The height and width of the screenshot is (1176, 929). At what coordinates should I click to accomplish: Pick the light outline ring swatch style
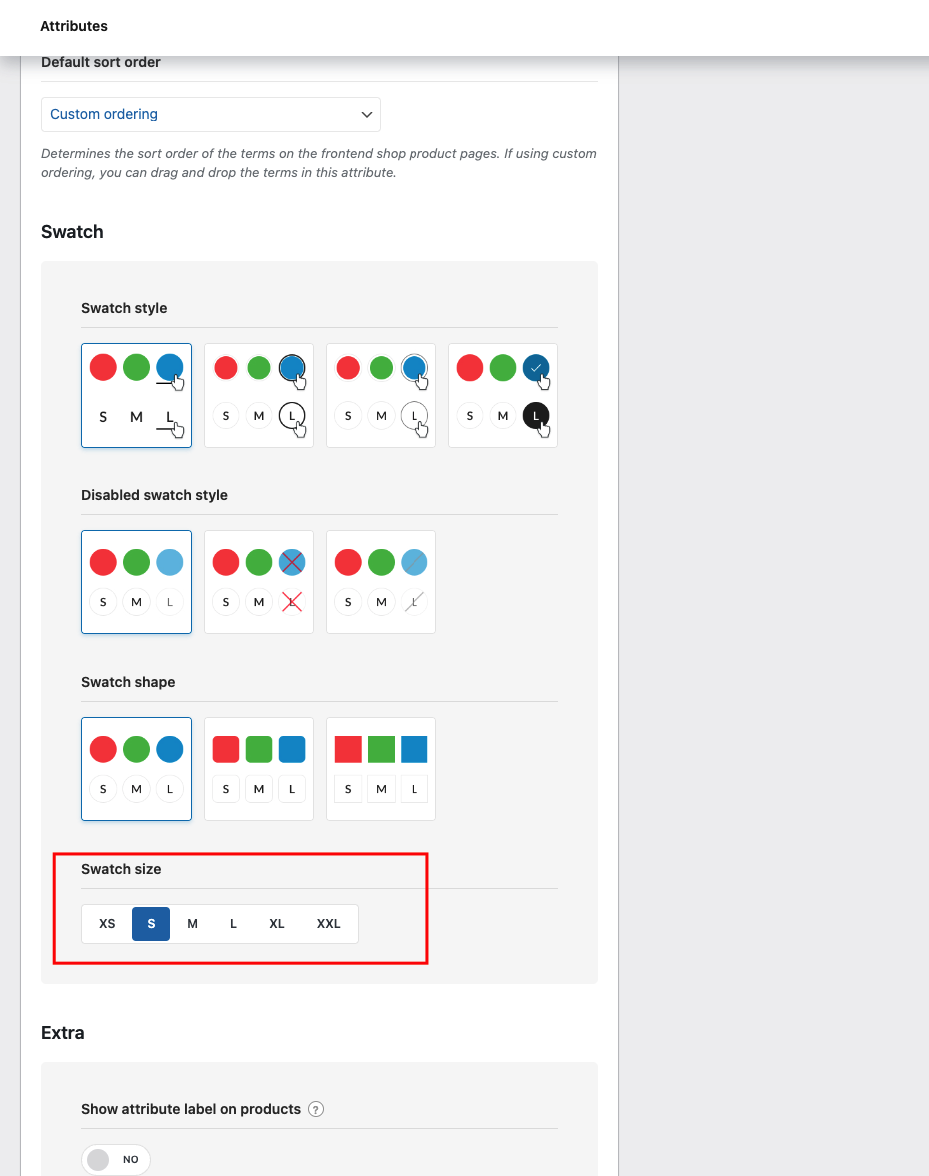(x=381, y=395)
